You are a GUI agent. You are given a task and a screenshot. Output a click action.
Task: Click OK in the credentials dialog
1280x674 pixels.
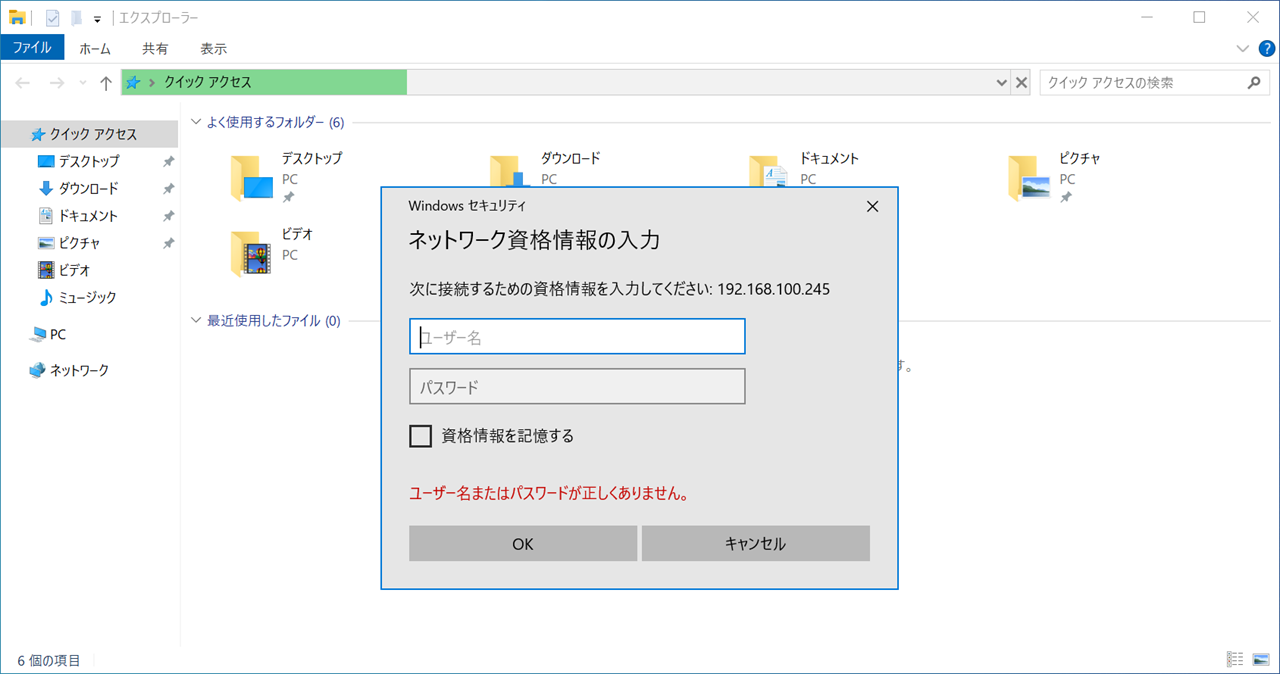point(522,544)
